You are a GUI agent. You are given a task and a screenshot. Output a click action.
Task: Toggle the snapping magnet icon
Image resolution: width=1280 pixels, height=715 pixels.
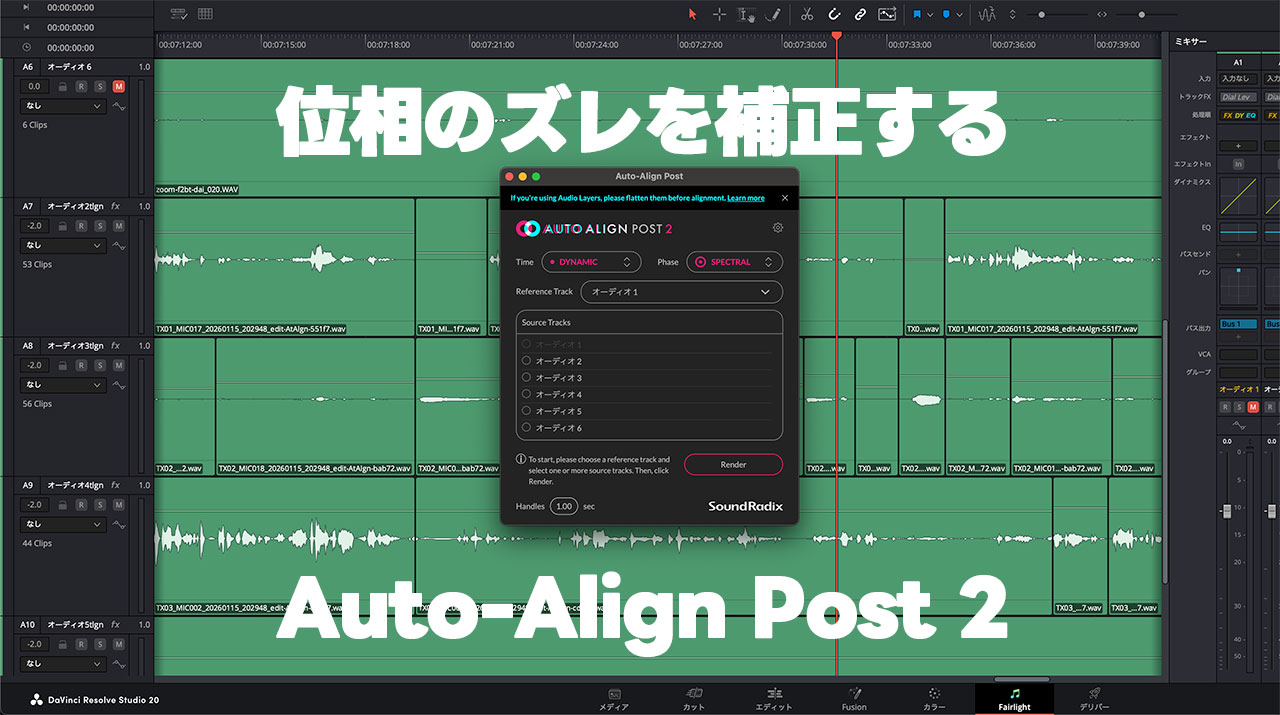[835, 14]
